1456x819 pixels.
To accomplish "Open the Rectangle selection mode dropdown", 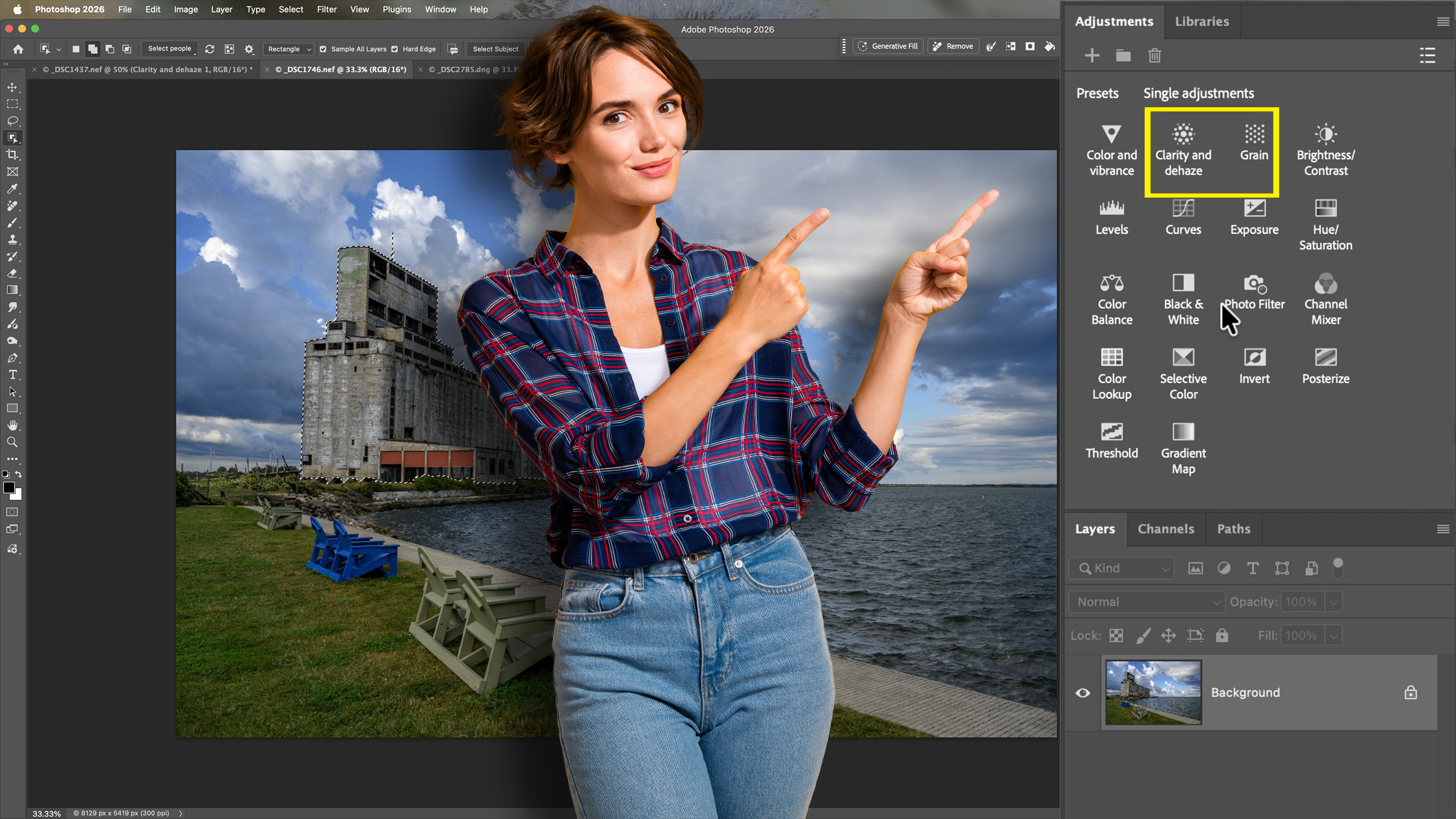I will (288, 49).
